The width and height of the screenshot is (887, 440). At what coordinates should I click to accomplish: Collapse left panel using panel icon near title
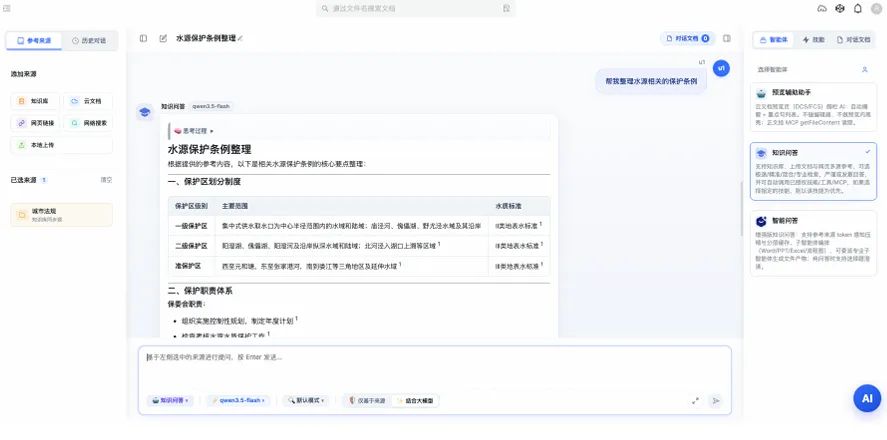pos(143,38)
